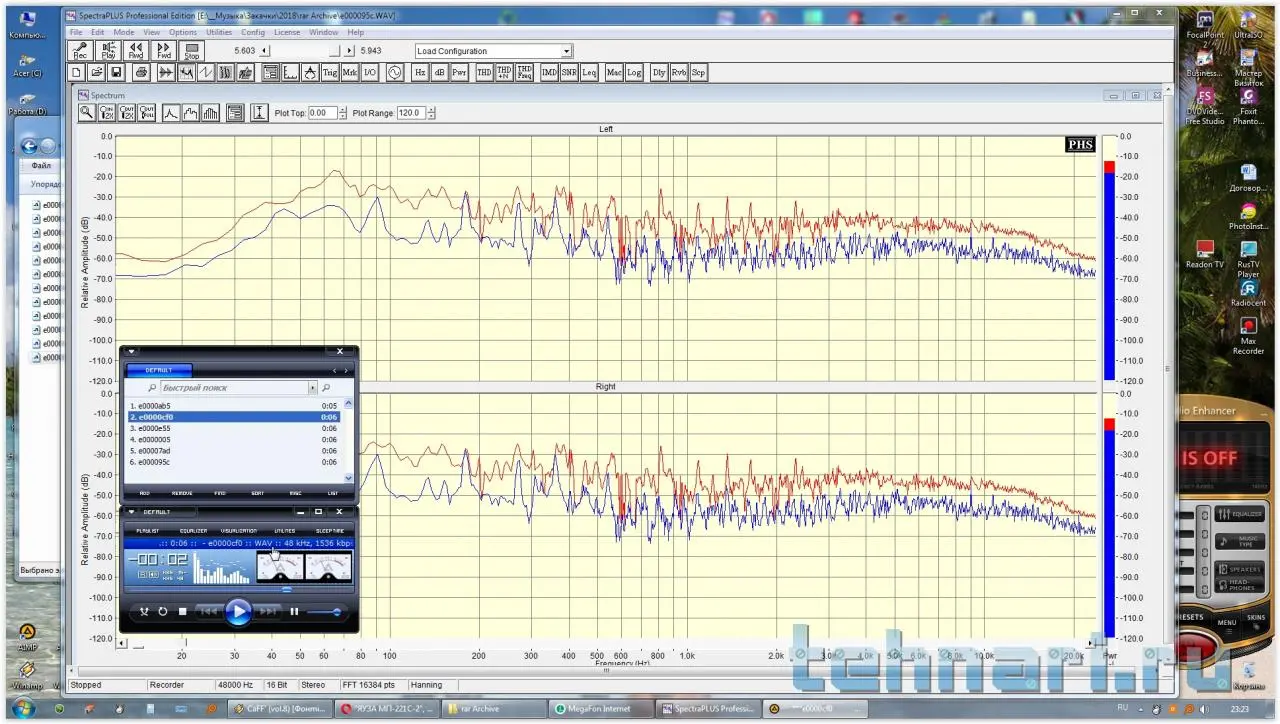Click the AIMP track seek bar
This screenshot has width=1280, height=724.
[238, 591]
